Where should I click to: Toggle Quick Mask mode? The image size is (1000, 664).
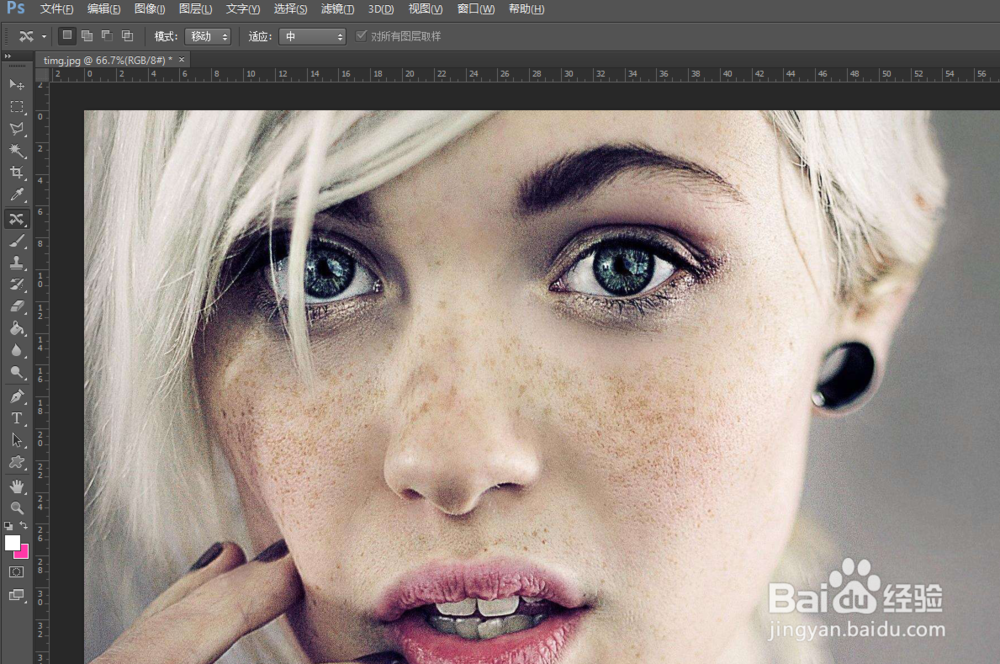(x=17, y=572)
